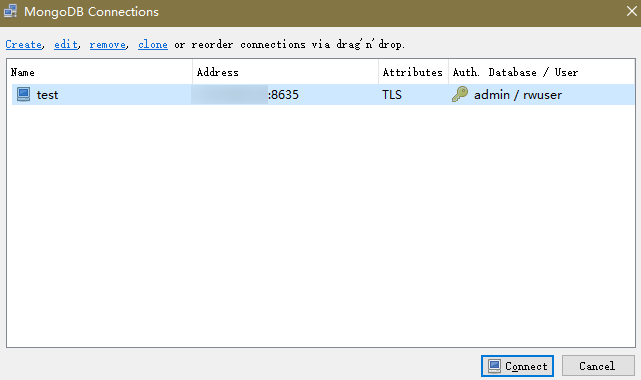This screenshot has height=380, width=641.
Task: Click the Cancel button
Action: point(598,366)
